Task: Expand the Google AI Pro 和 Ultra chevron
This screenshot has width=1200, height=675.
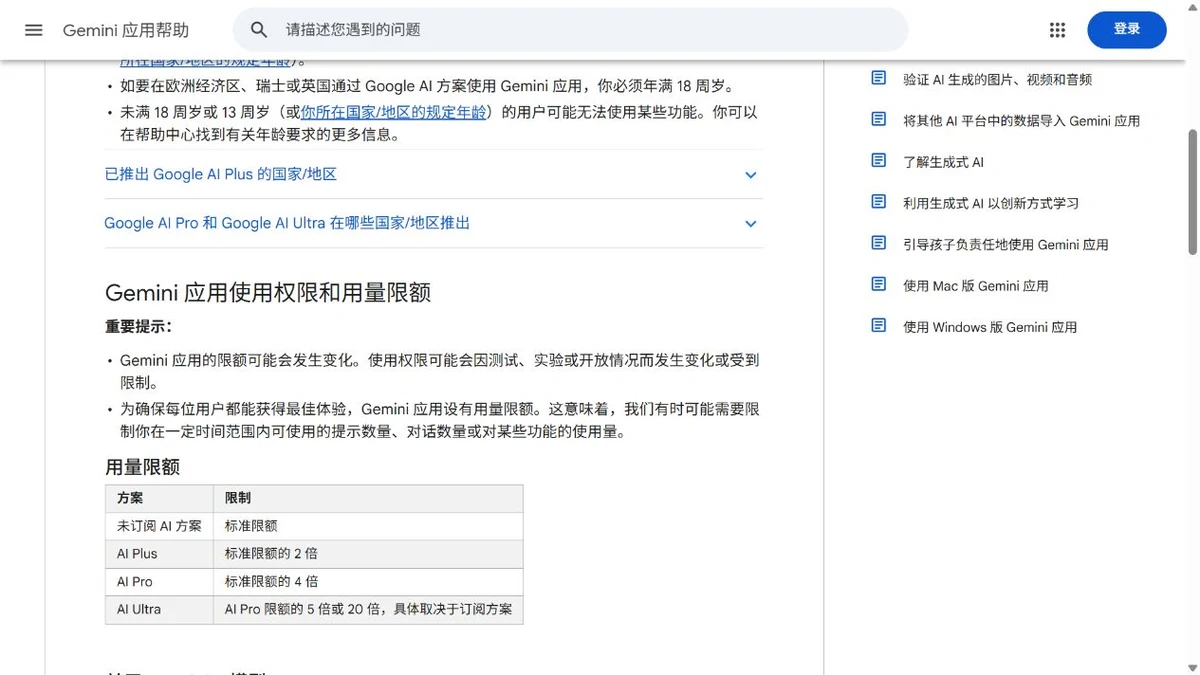Action: click(x=751, y=224)
